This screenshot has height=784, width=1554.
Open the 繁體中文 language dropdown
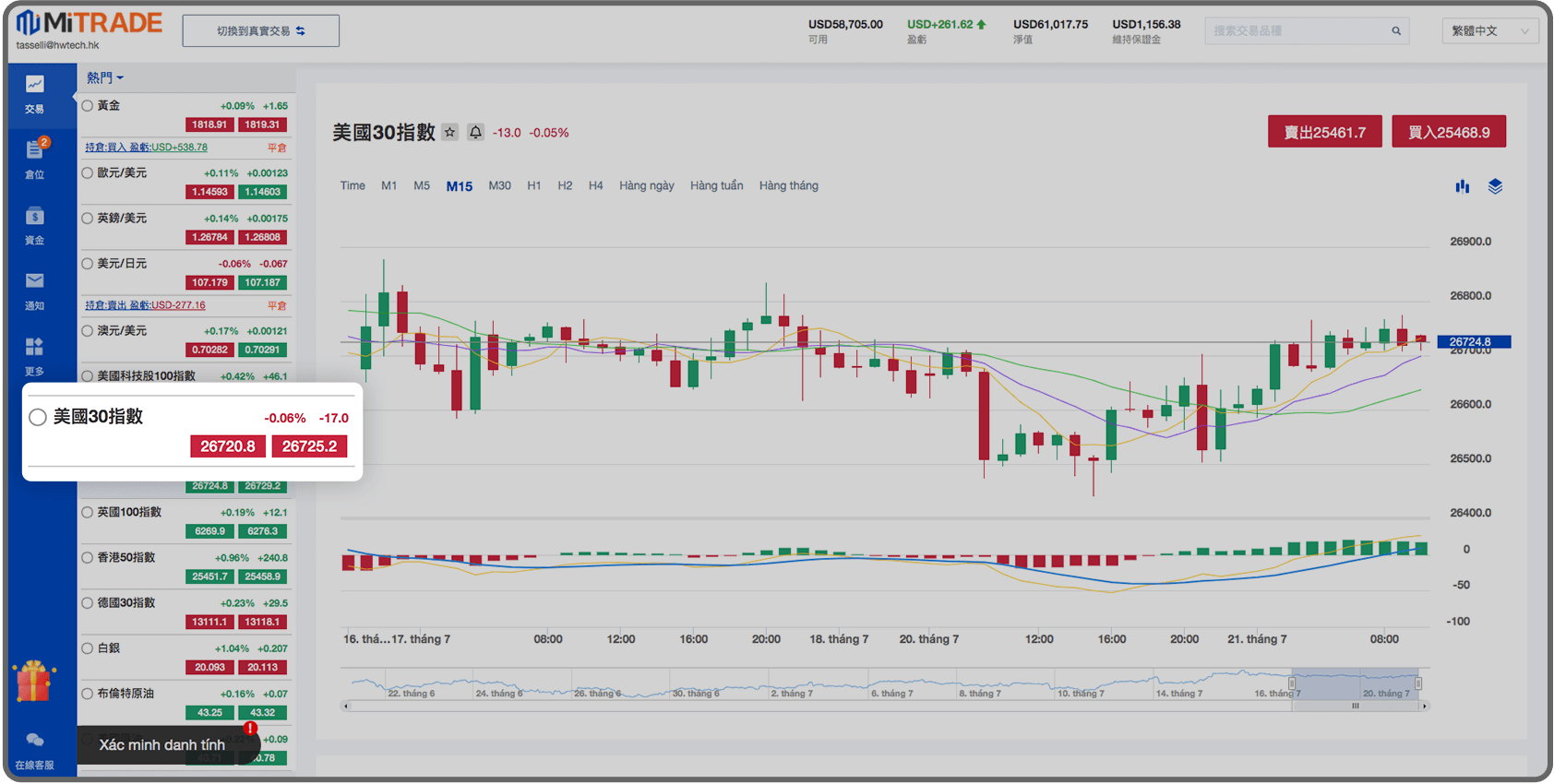tap(1489, 31)
